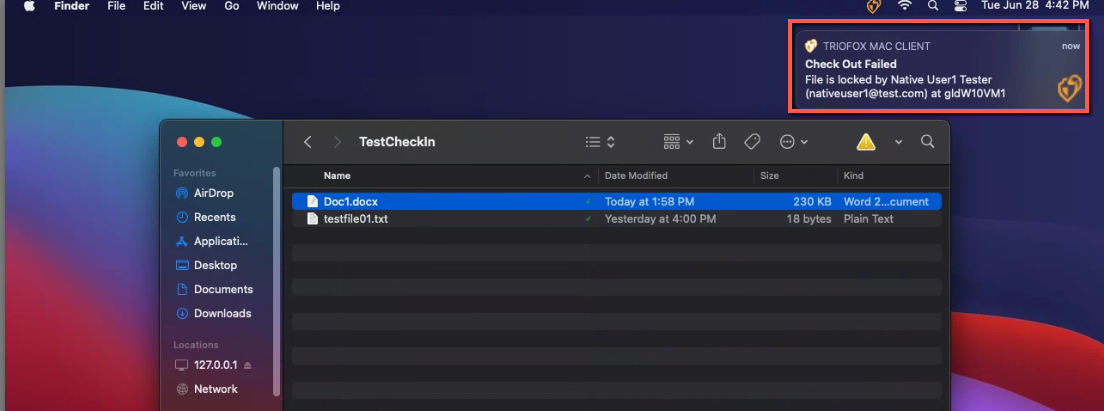
Task: Minimize the Finder window
Action: coord(199,141)
